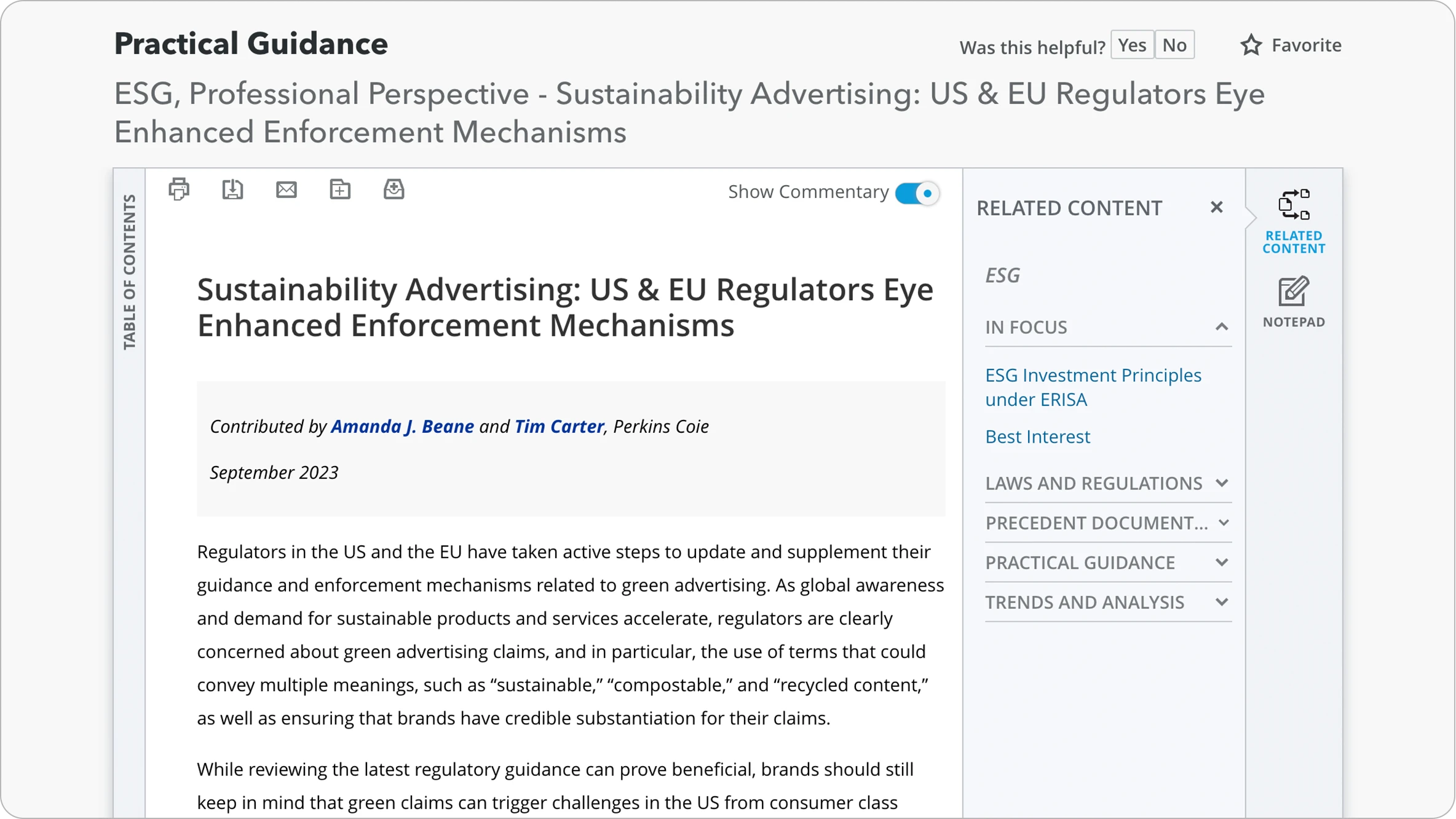Screen dimensions: 1456x819
Task: Expand the Trends and Analysis section
Action: [1222, 603]
